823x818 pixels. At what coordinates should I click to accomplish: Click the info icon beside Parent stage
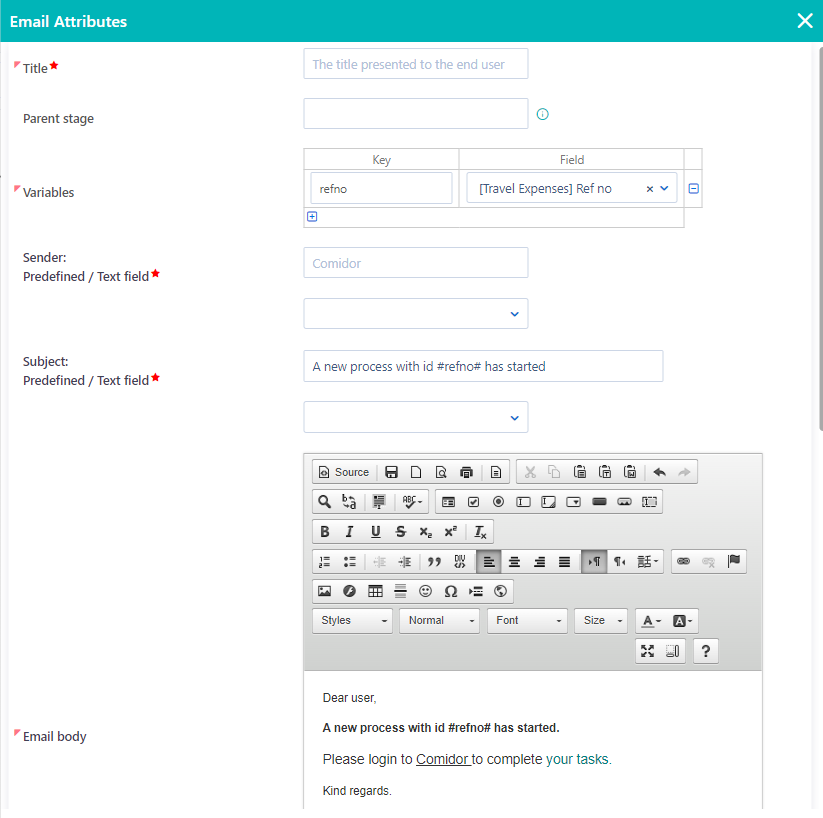(542, 114)
